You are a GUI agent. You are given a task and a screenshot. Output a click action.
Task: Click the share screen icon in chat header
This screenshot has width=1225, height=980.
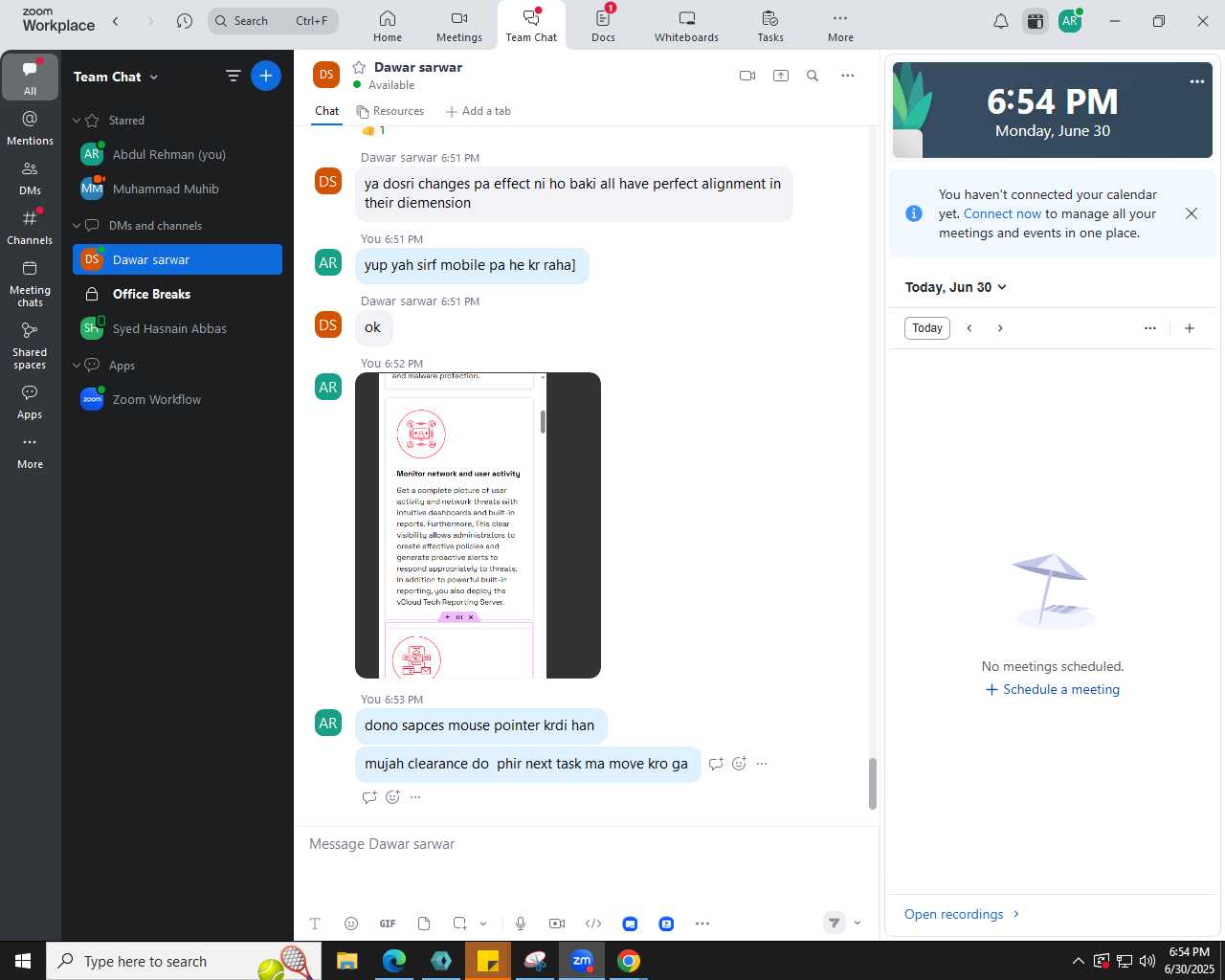coord(781,76)
